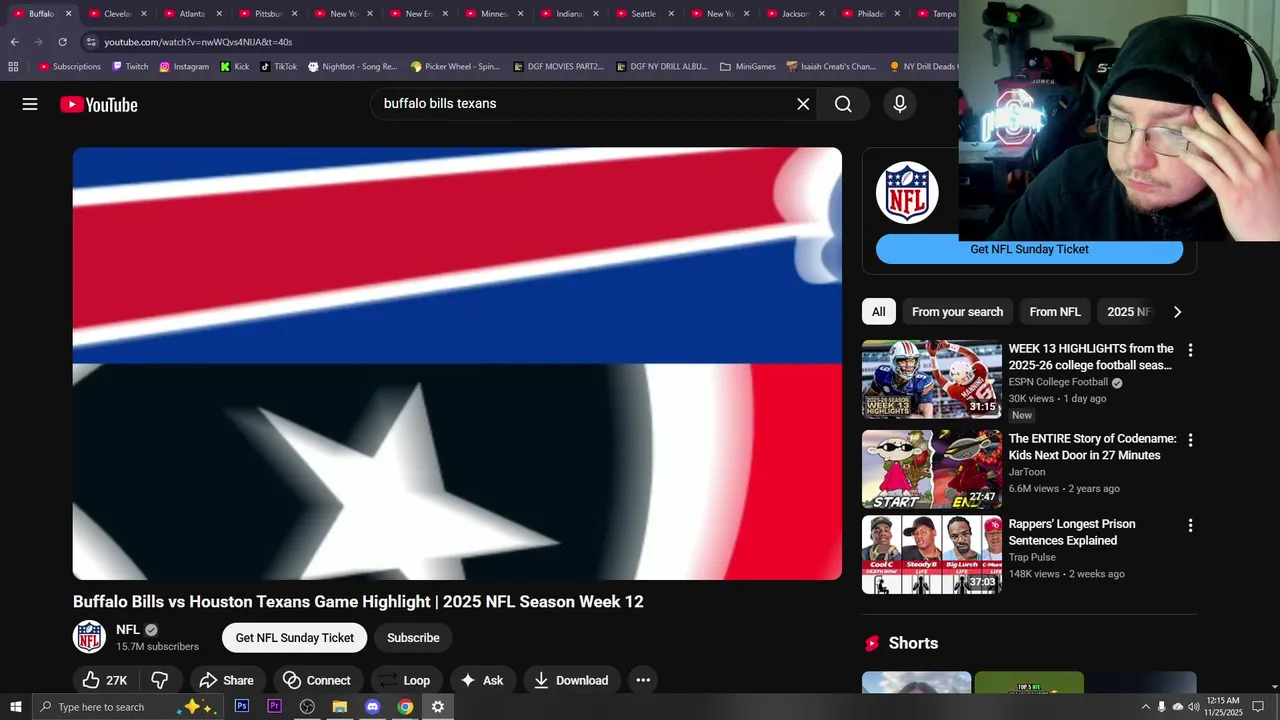This screenshot has height=720, width=1280.
Task: Click the NFL shield logo in the ad panel
Action: coord(907,192)
